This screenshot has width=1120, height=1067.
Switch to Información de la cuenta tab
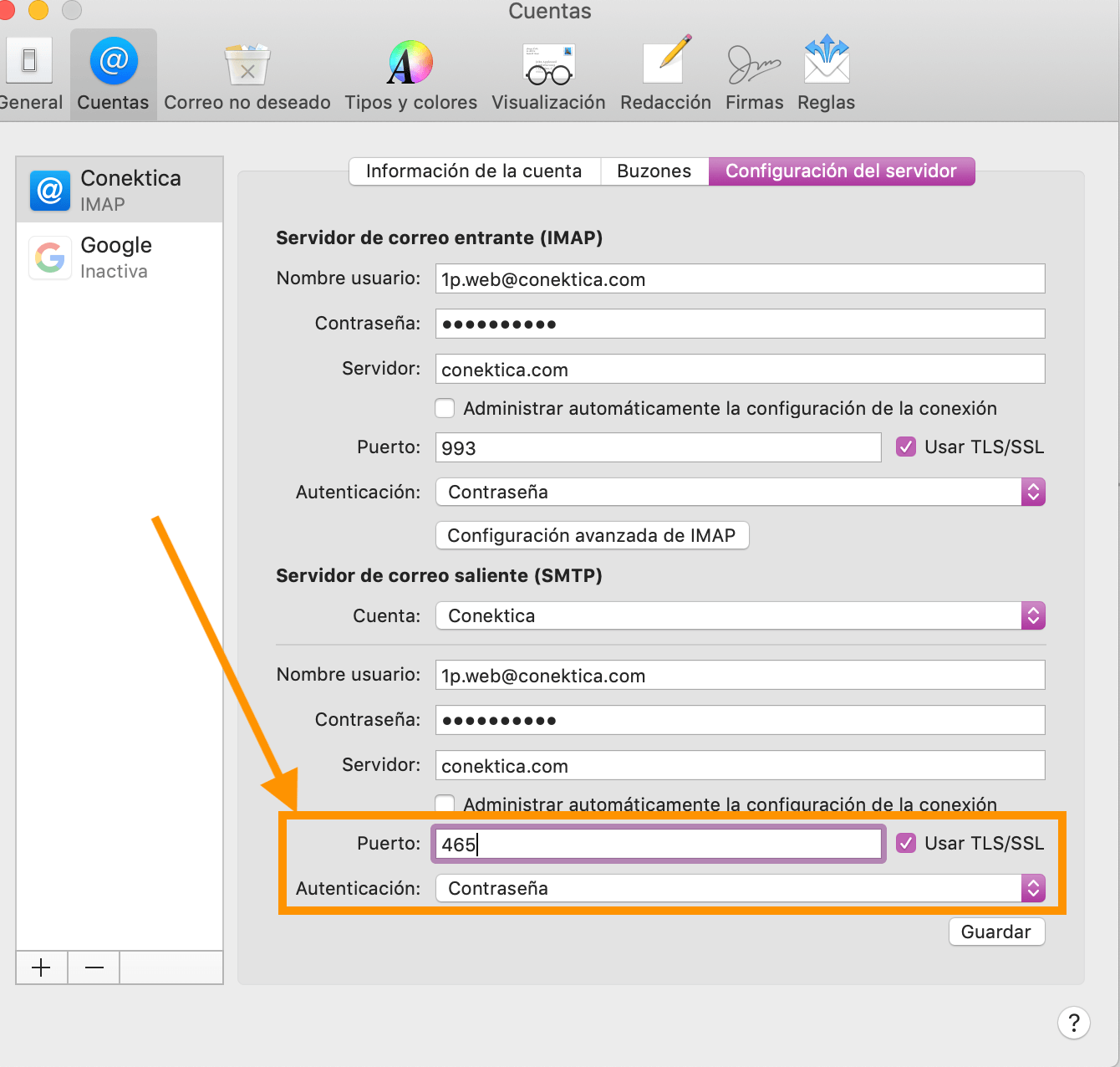[474, 171]
